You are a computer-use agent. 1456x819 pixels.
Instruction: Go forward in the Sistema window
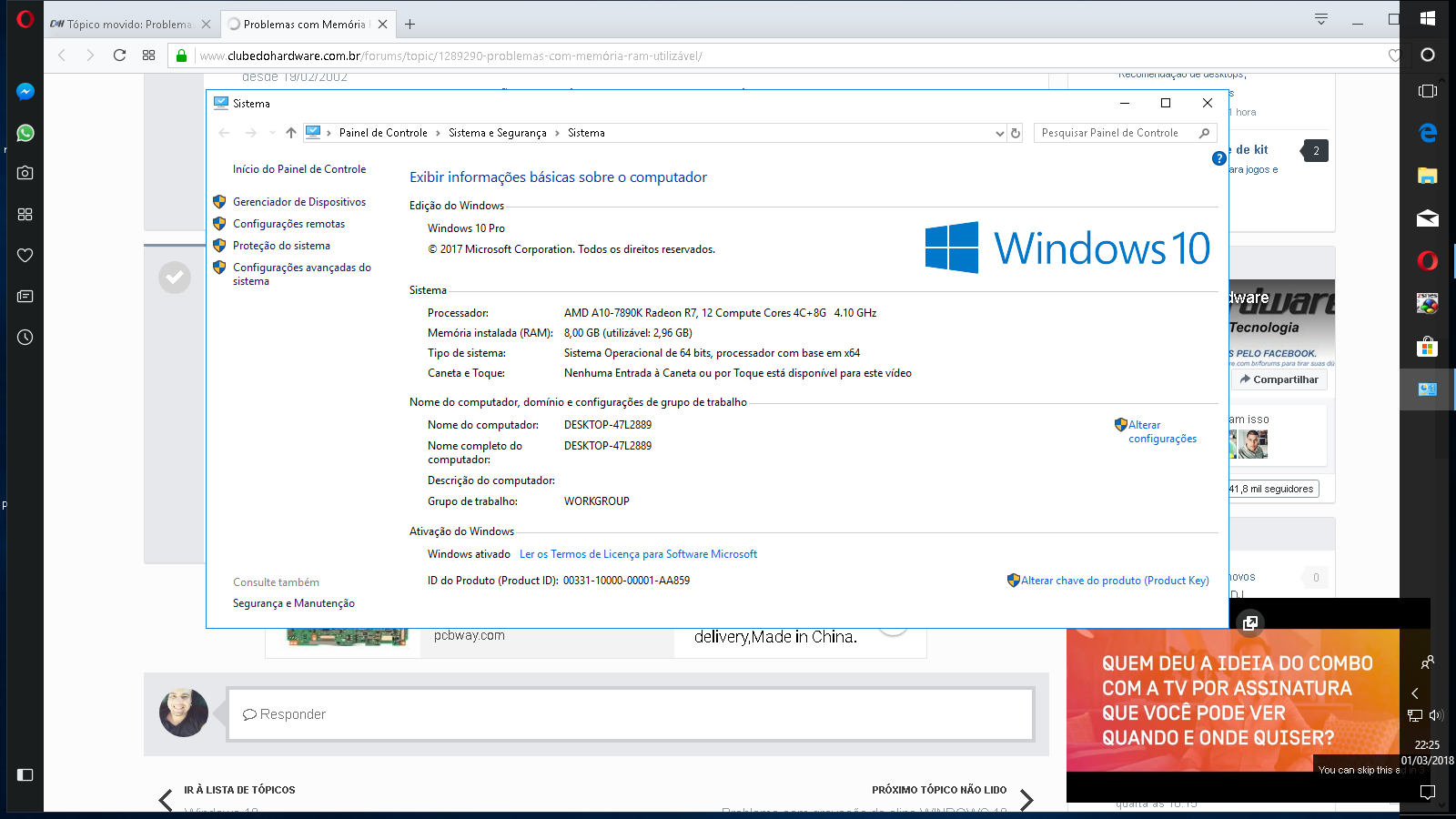251,133
